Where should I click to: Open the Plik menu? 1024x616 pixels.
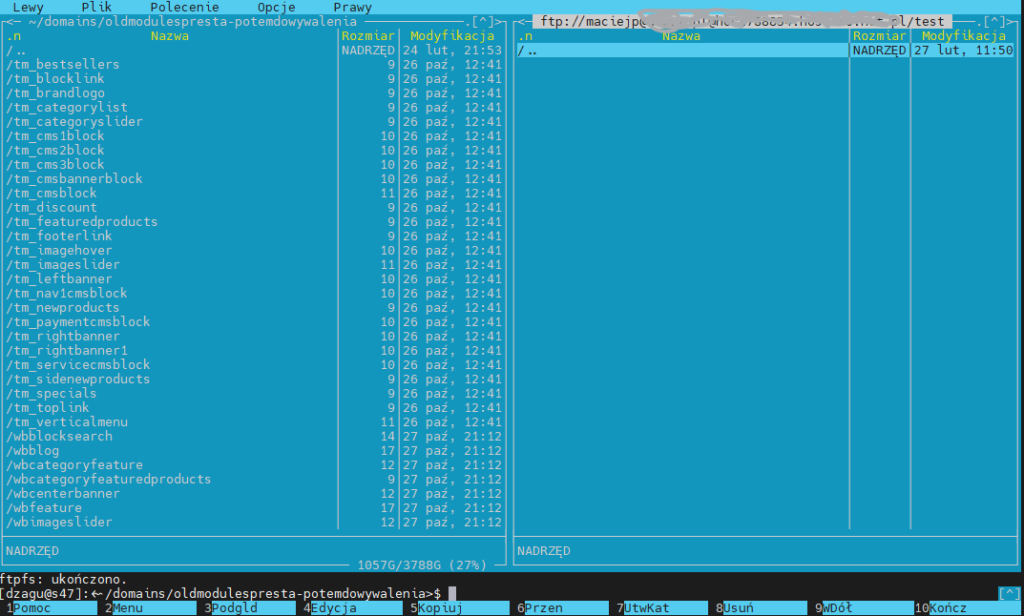coord(96,7)
